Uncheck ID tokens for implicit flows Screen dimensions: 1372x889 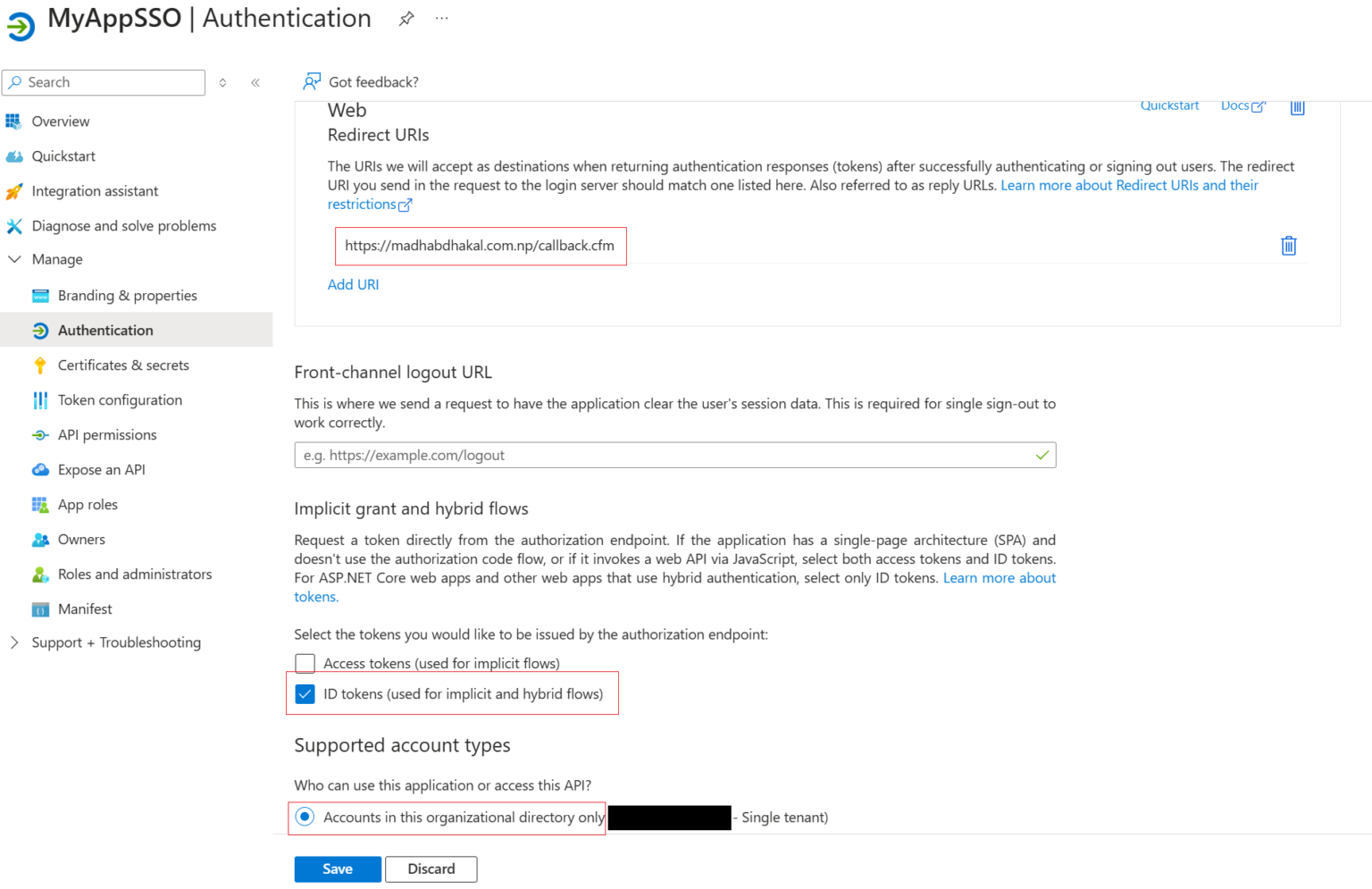pyautogui.click(x=305, y=693)
